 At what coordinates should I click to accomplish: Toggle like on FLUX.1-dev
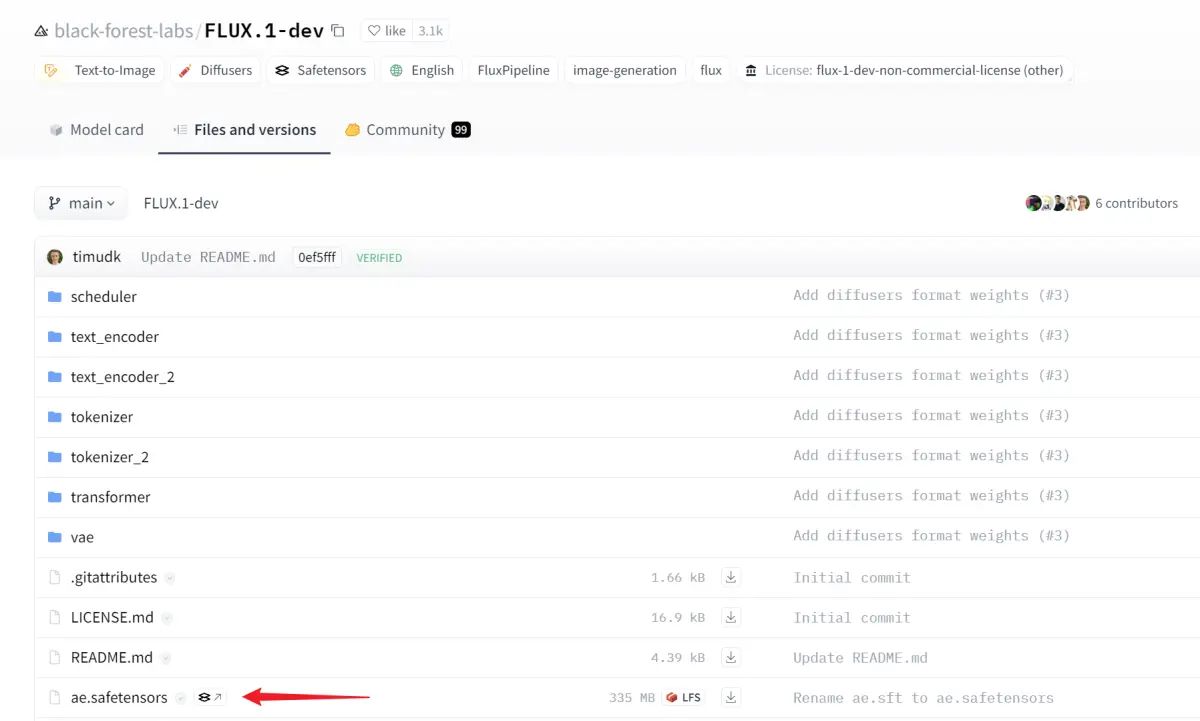[x=385, y=30]
